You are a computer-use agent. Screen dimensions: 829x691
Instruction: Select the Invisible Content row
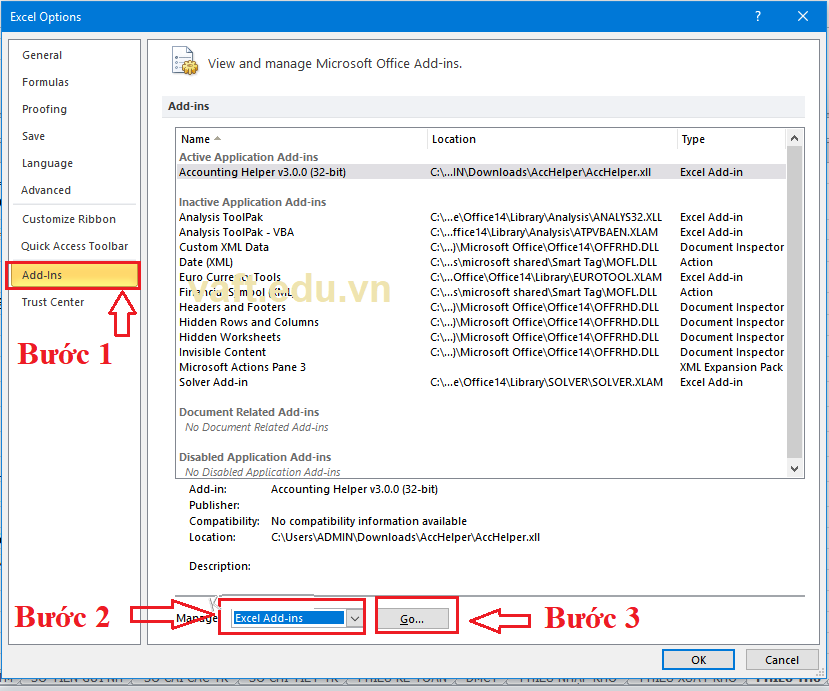[x=481, y=352]
